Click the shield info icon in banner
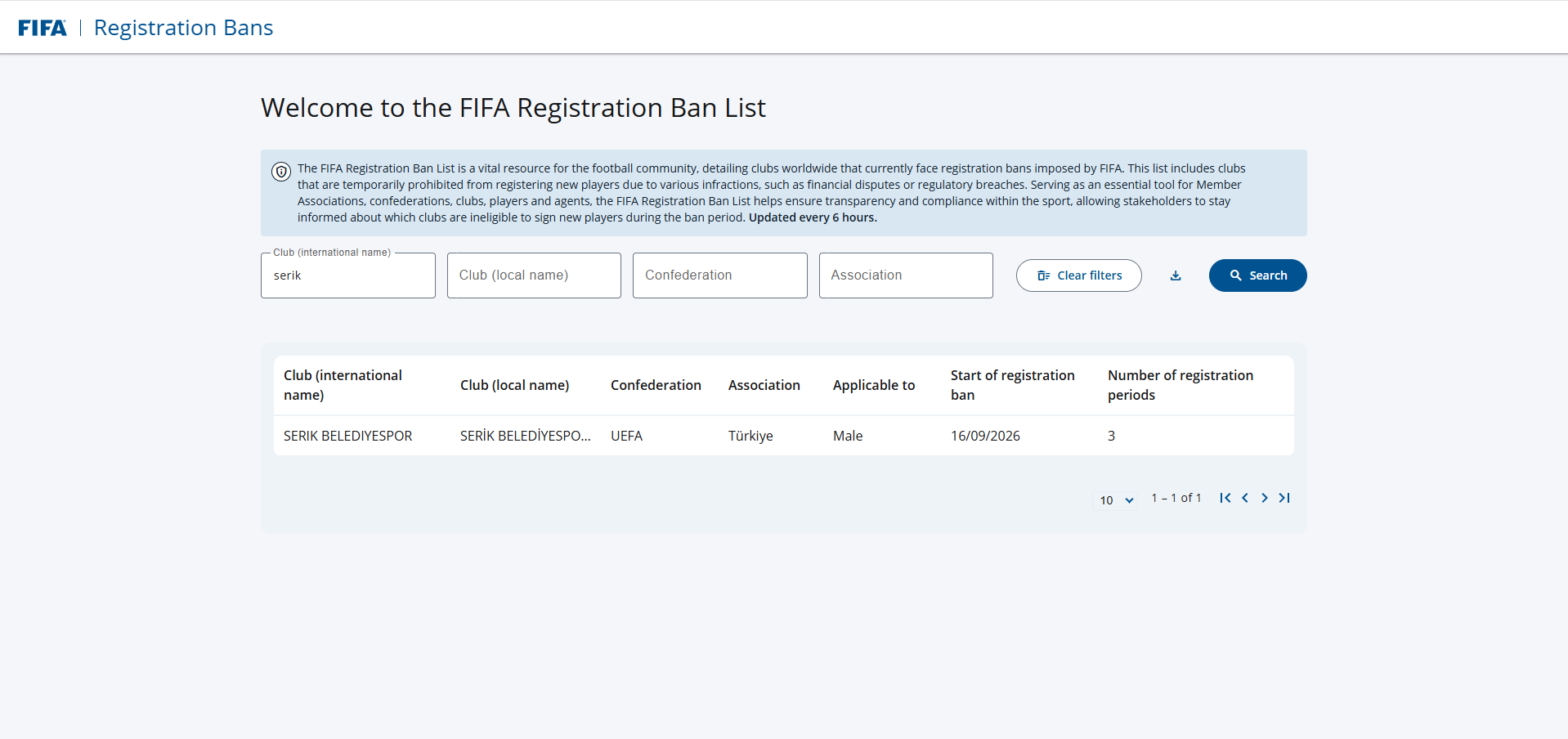1568x739 pixels. pyautogui.click(x=281, y=172)
